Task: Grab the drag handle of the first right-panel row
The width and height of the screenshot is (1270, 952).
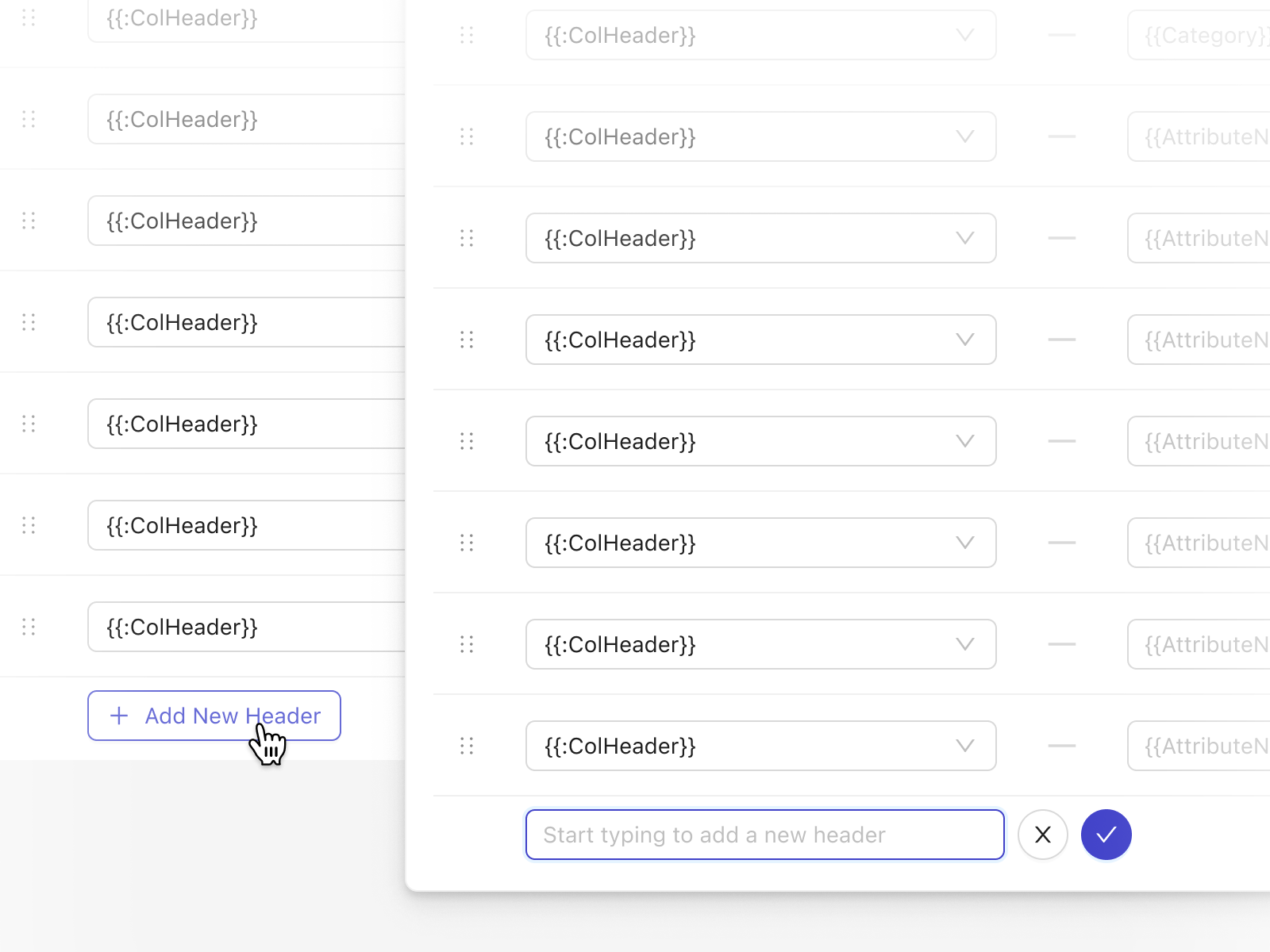Action: coord(467,35)
